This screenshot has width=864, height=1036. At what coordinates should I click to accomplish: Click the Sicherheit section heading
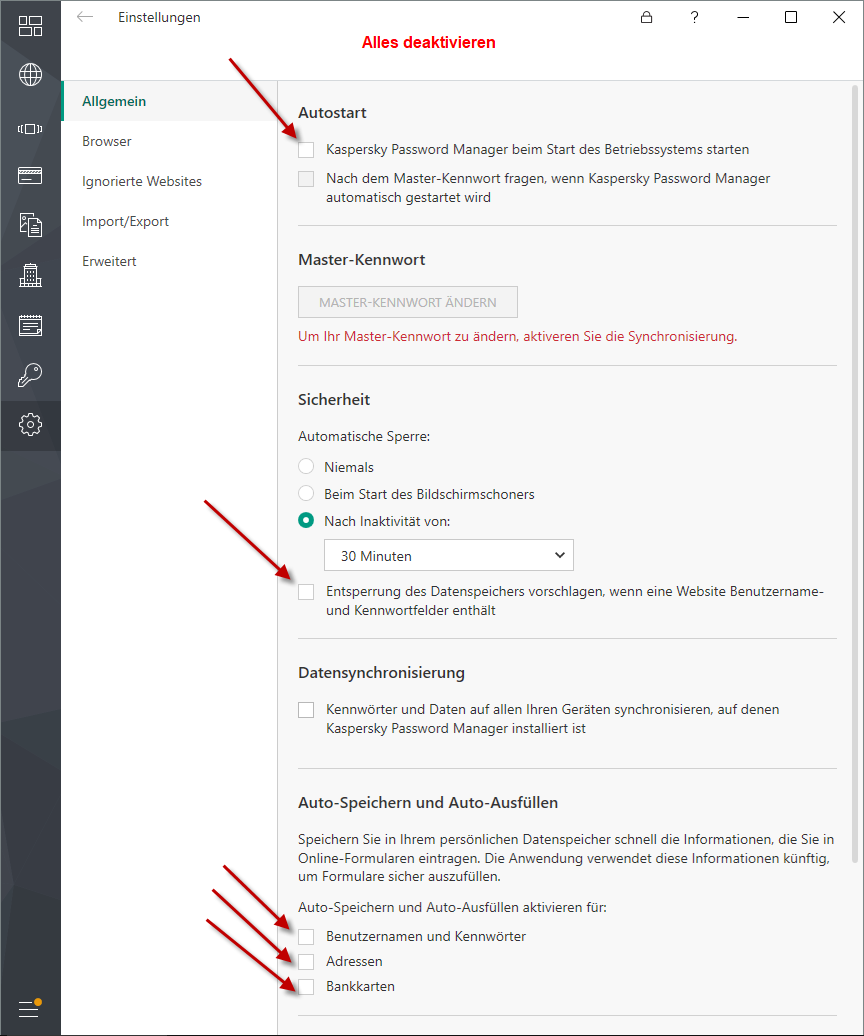pyautogui.click(x=334, y=400)
